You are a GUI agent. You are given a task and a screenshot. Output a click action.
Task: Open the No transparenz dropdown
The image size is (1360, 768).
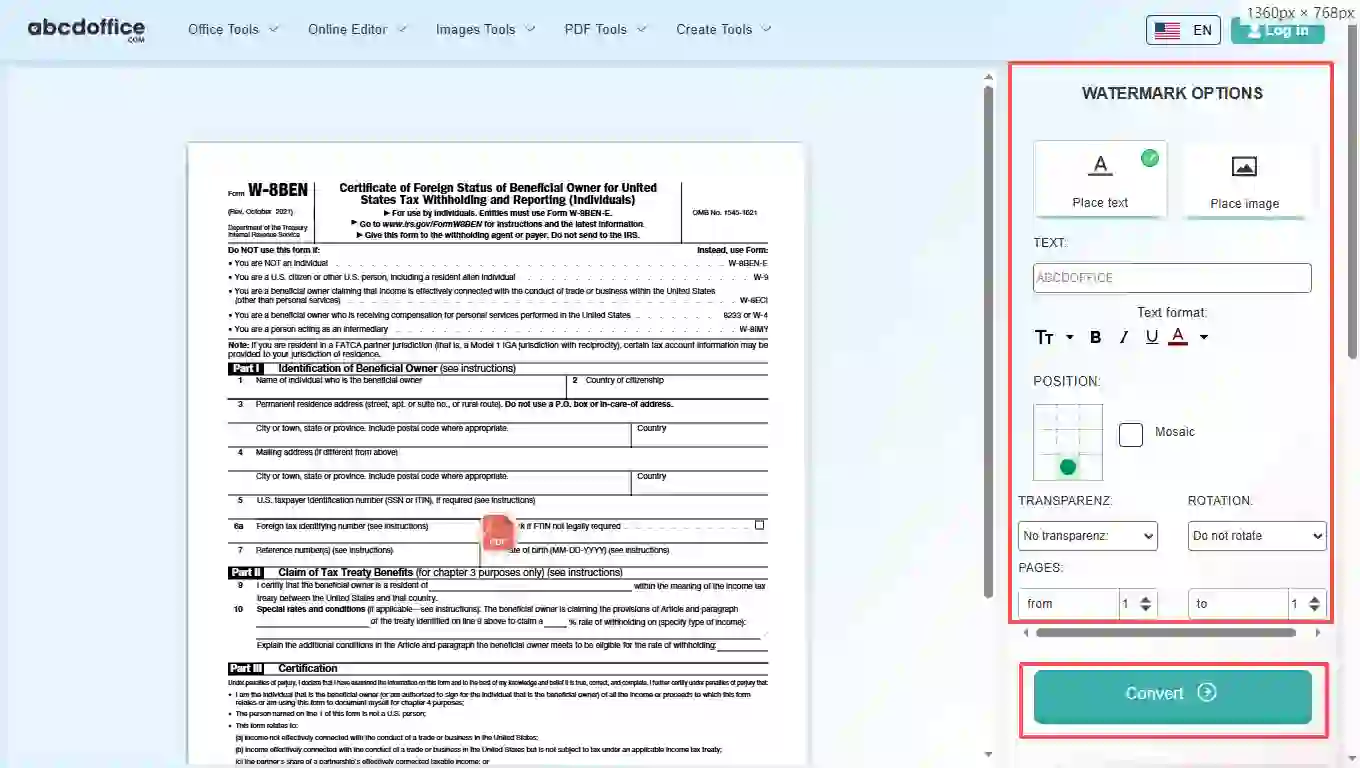coord(1088,536)
